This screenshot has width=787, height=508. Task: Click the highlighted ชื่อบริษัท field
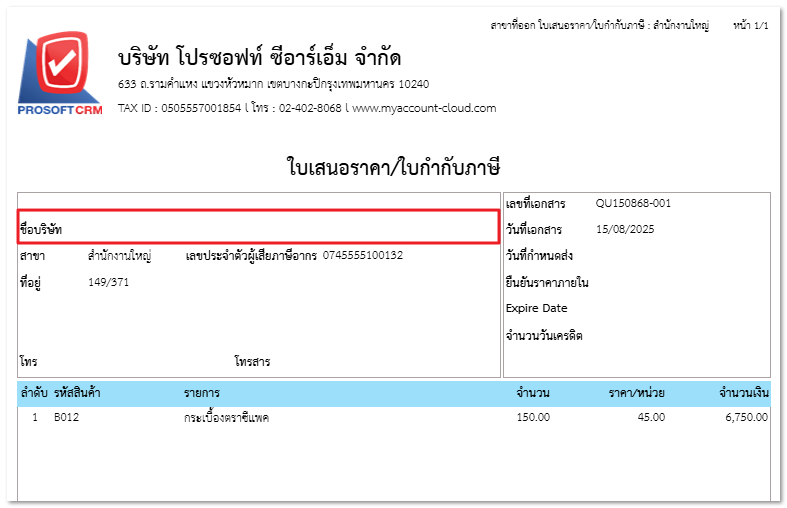258,228
